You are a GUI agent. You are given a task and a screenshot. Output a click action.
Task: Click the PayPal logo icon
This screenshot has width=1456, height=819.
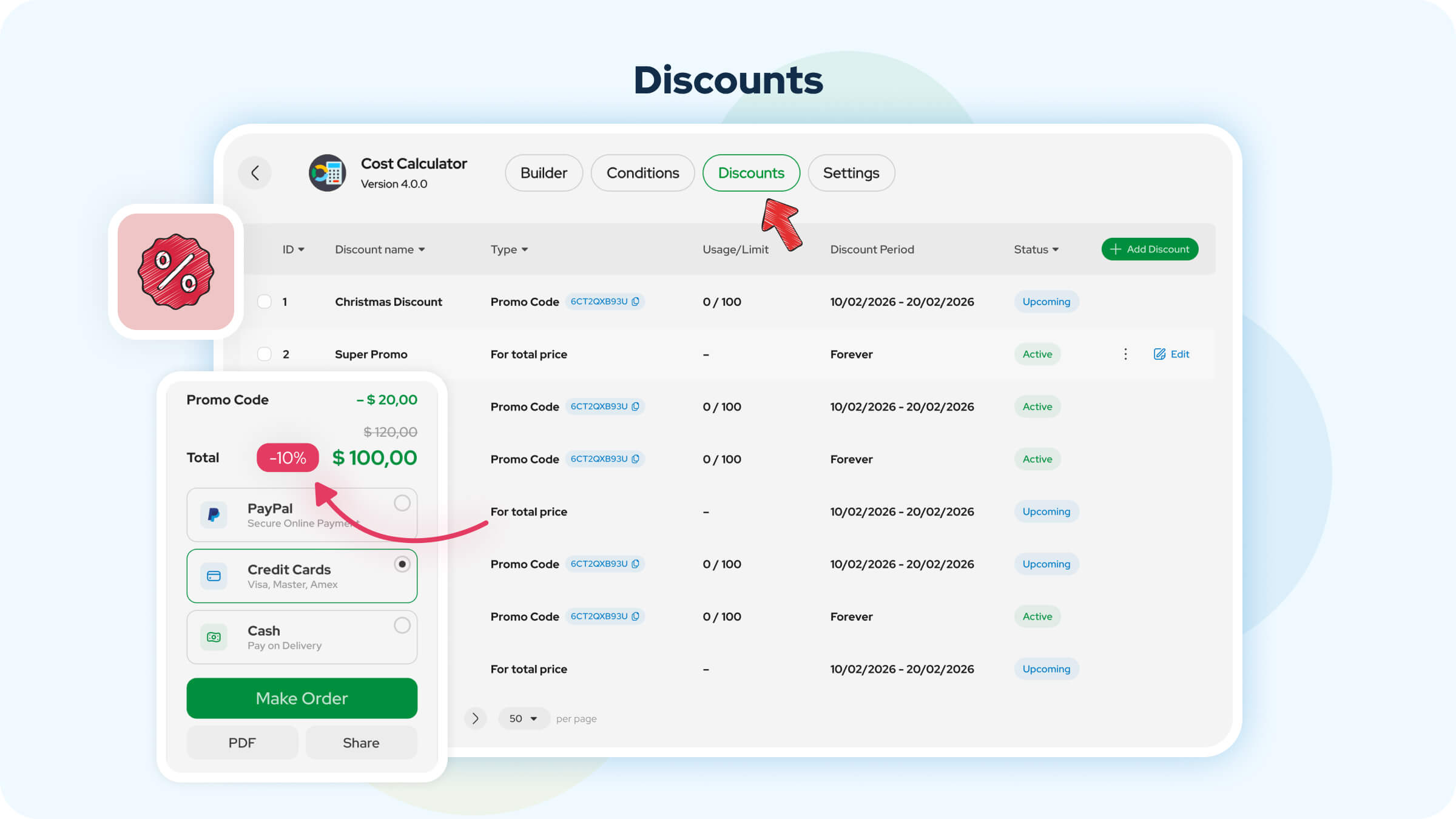pos(214,515)
